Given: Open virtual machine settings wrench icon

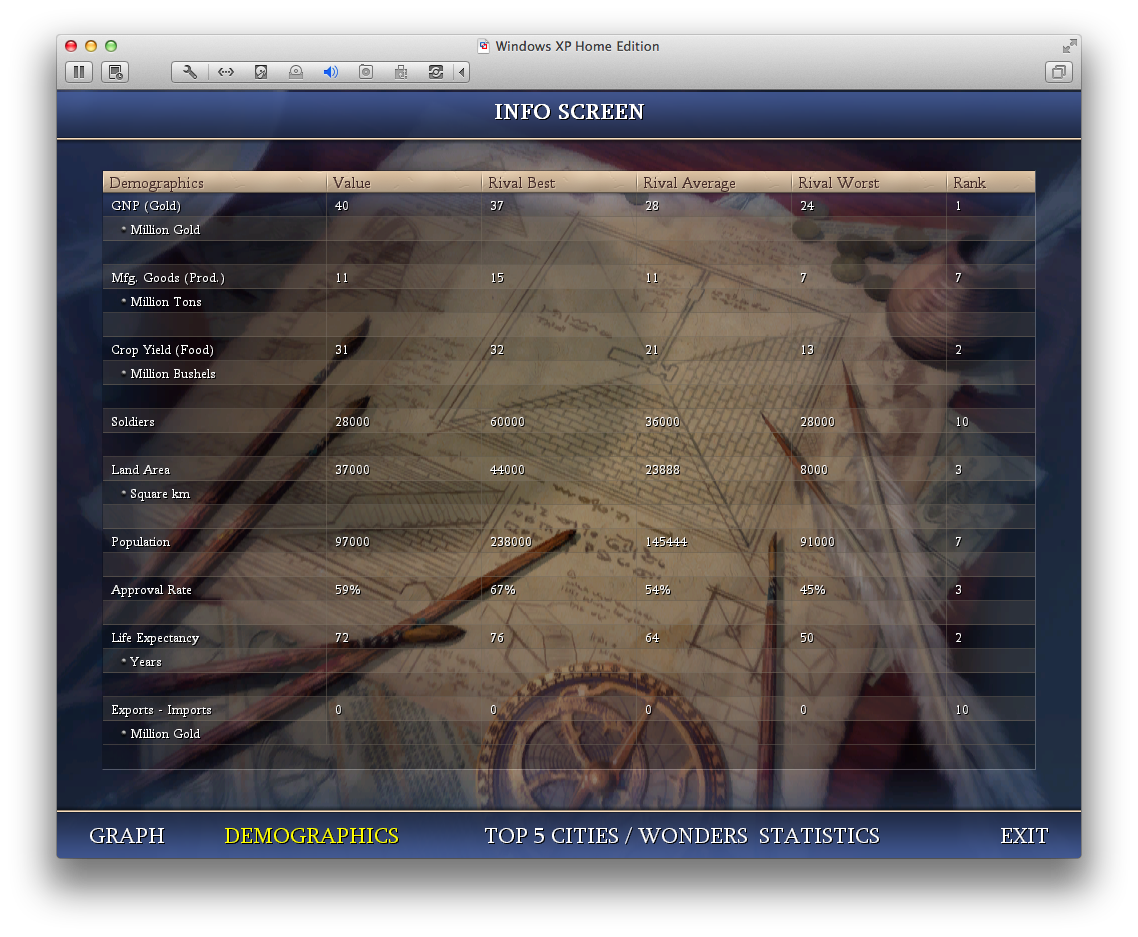Looking at the screenshot, I should pyautogui.click(x=190, y=72).
